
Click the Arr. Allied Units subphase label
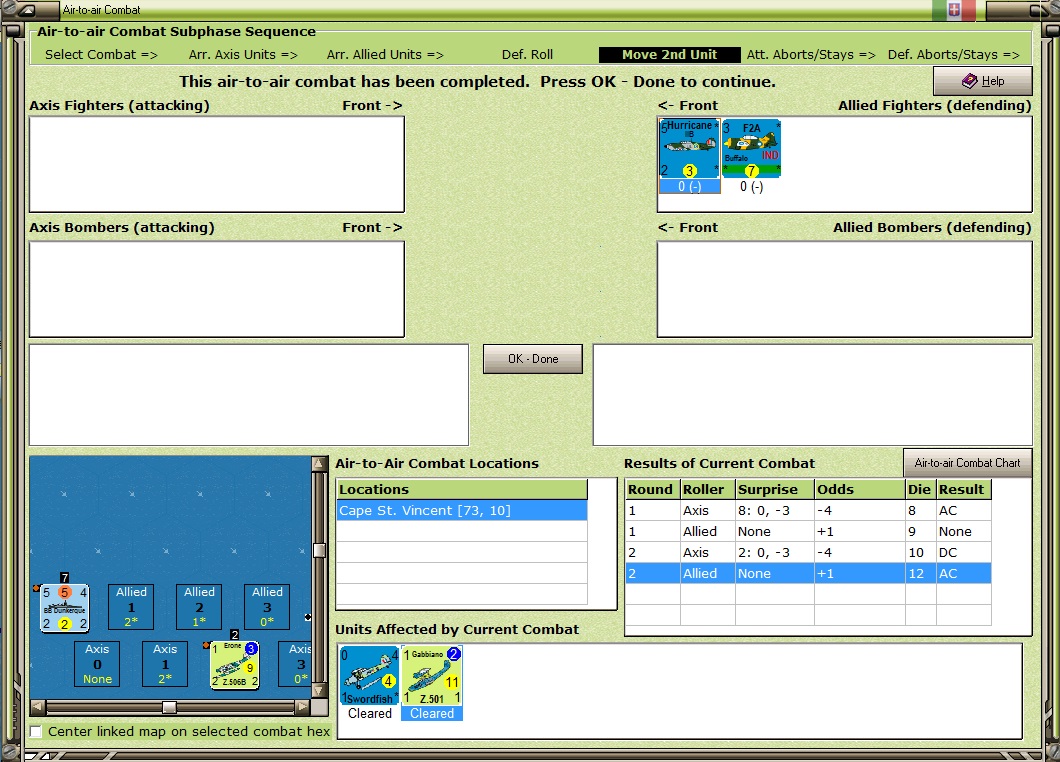pos(385,55)
